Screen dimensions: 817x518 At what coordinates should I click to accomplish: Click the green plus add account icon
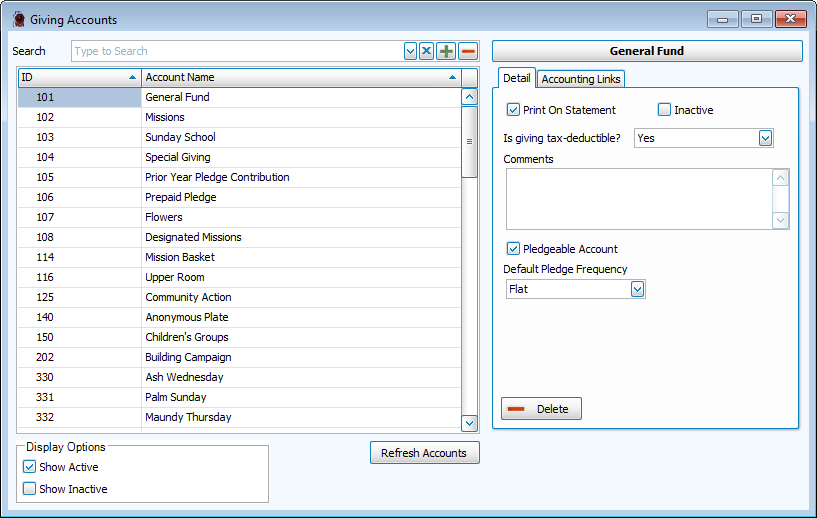click(x=446, y=51)
